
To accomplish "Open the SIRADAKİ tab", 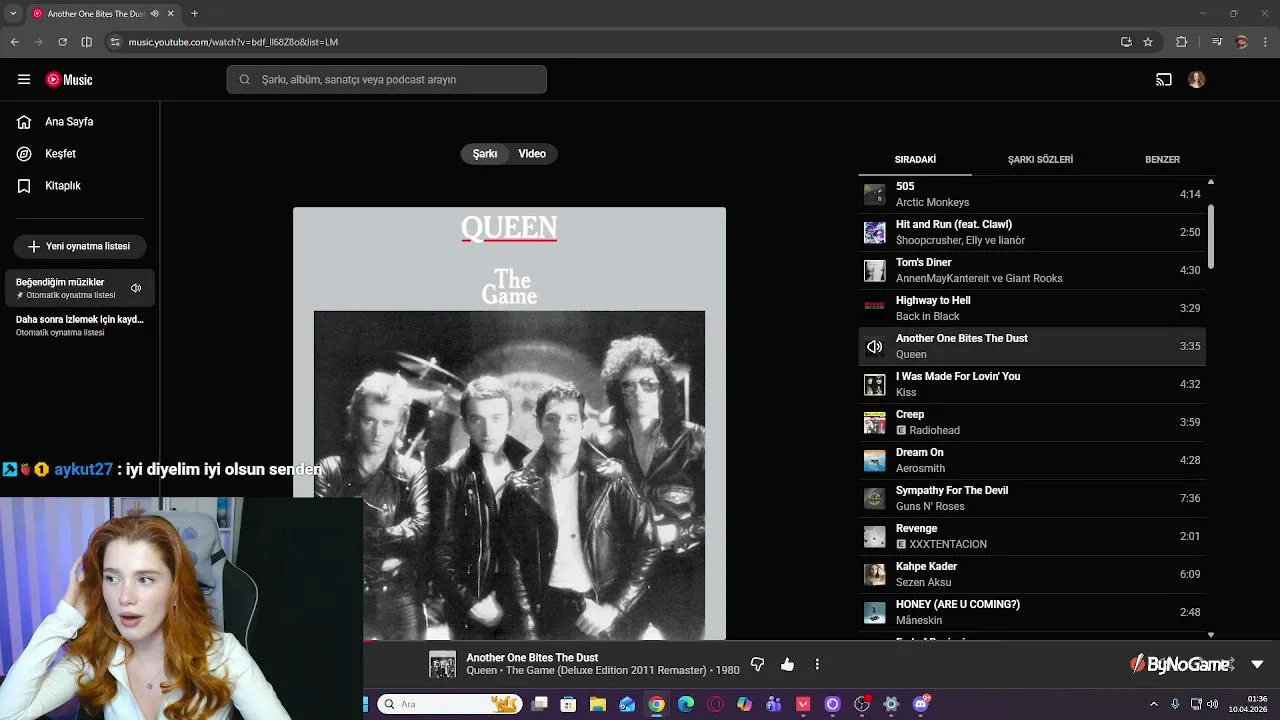I will point(915,160).
